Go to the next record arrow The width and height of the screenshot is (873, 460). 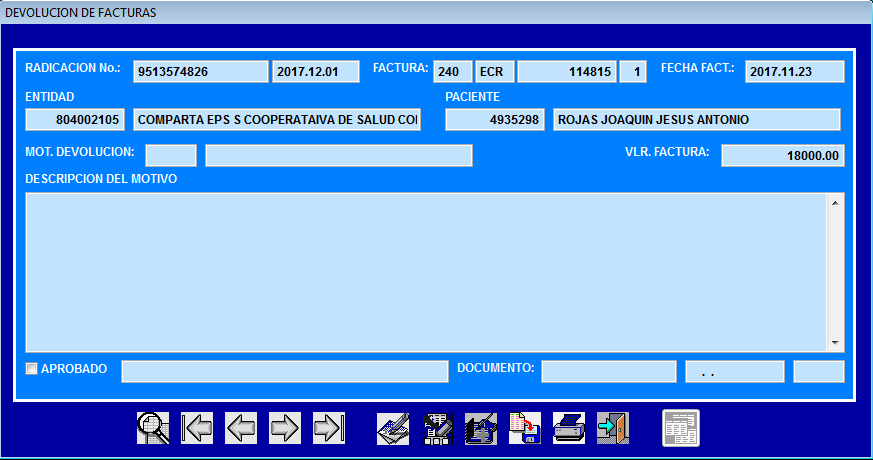tap(285, 428)
